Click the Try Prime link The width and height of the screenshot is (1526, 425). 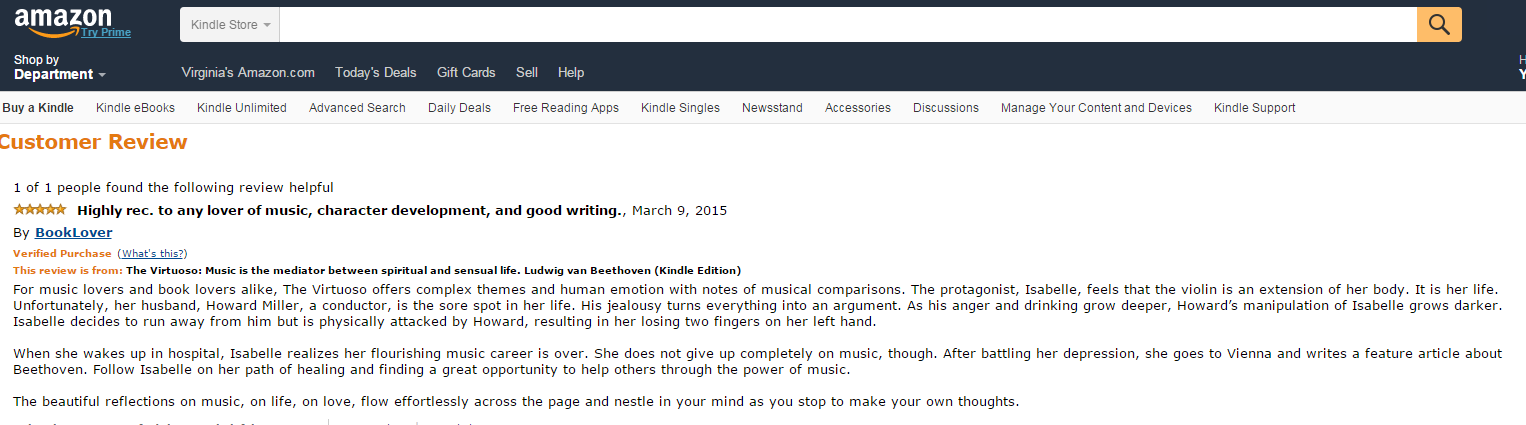coord(106,33)
